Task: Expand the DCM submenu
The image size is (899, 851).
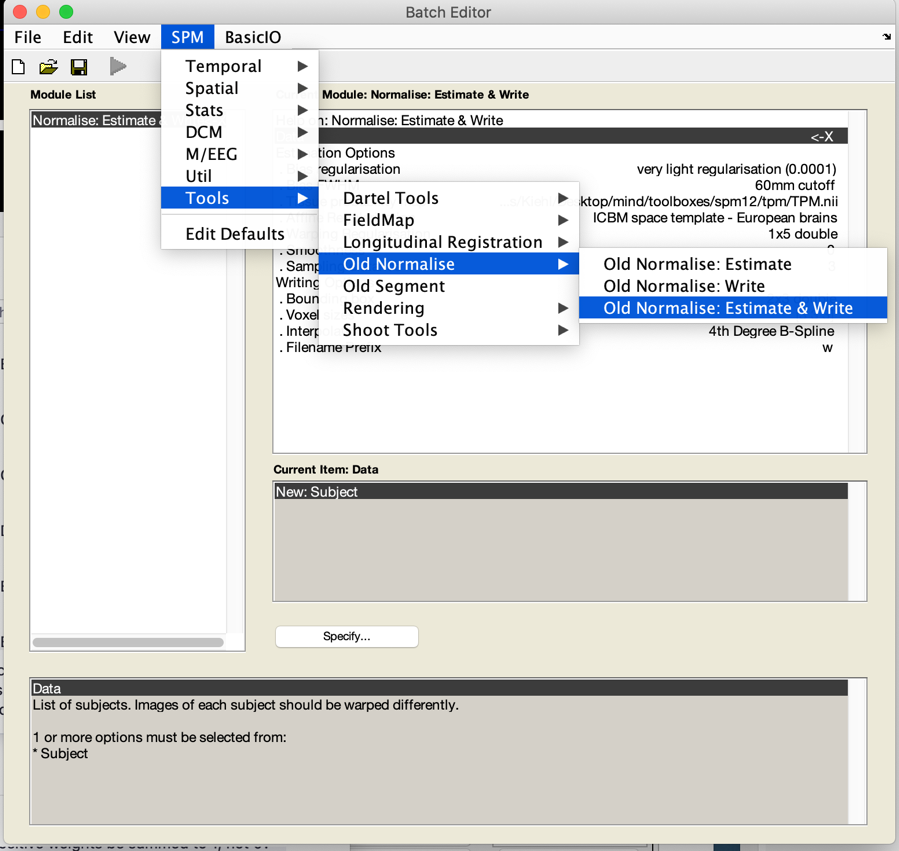Action: [240, 132]
